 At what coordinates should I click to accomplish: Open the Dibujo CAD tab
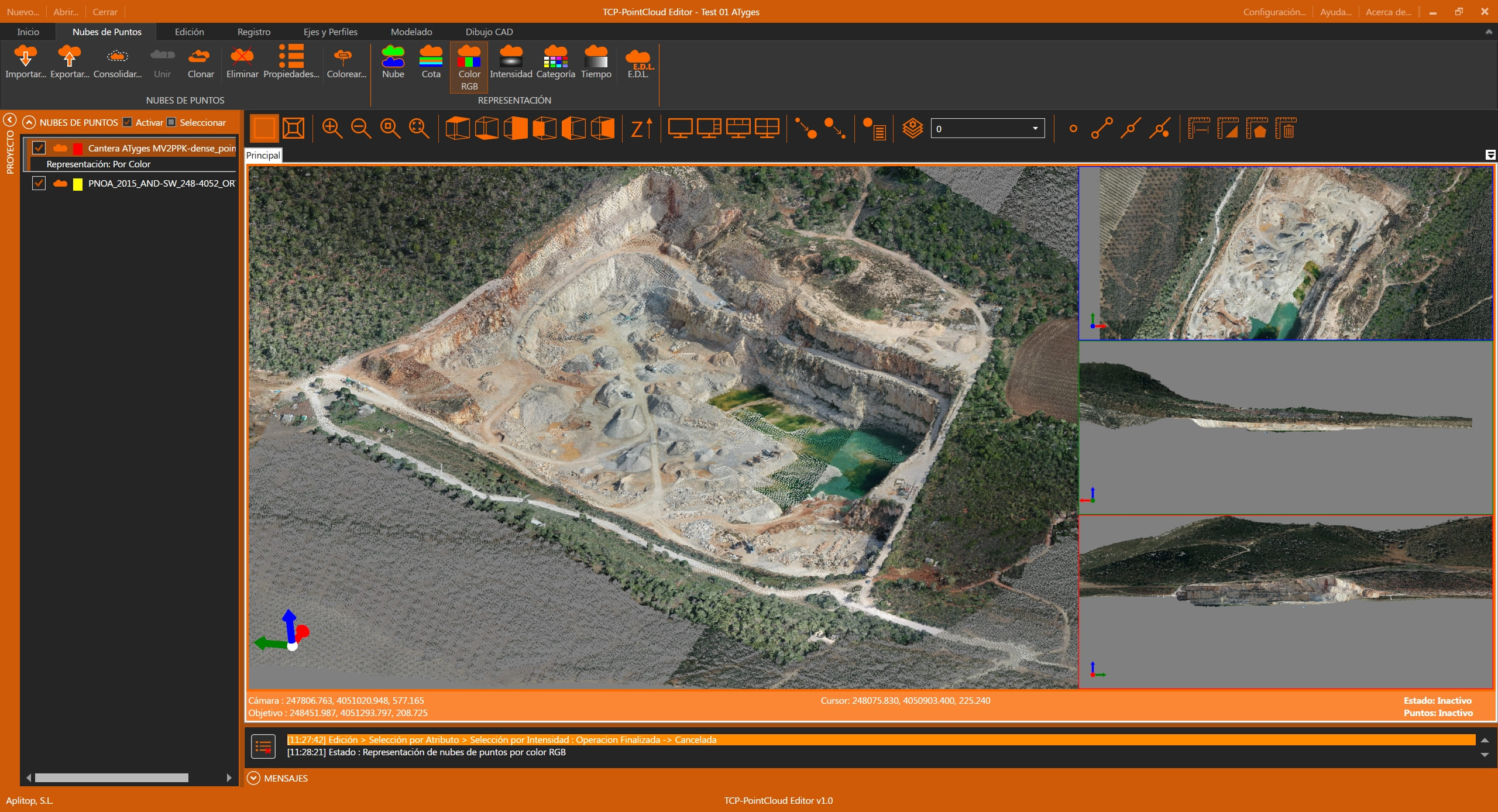pos(489,32)
